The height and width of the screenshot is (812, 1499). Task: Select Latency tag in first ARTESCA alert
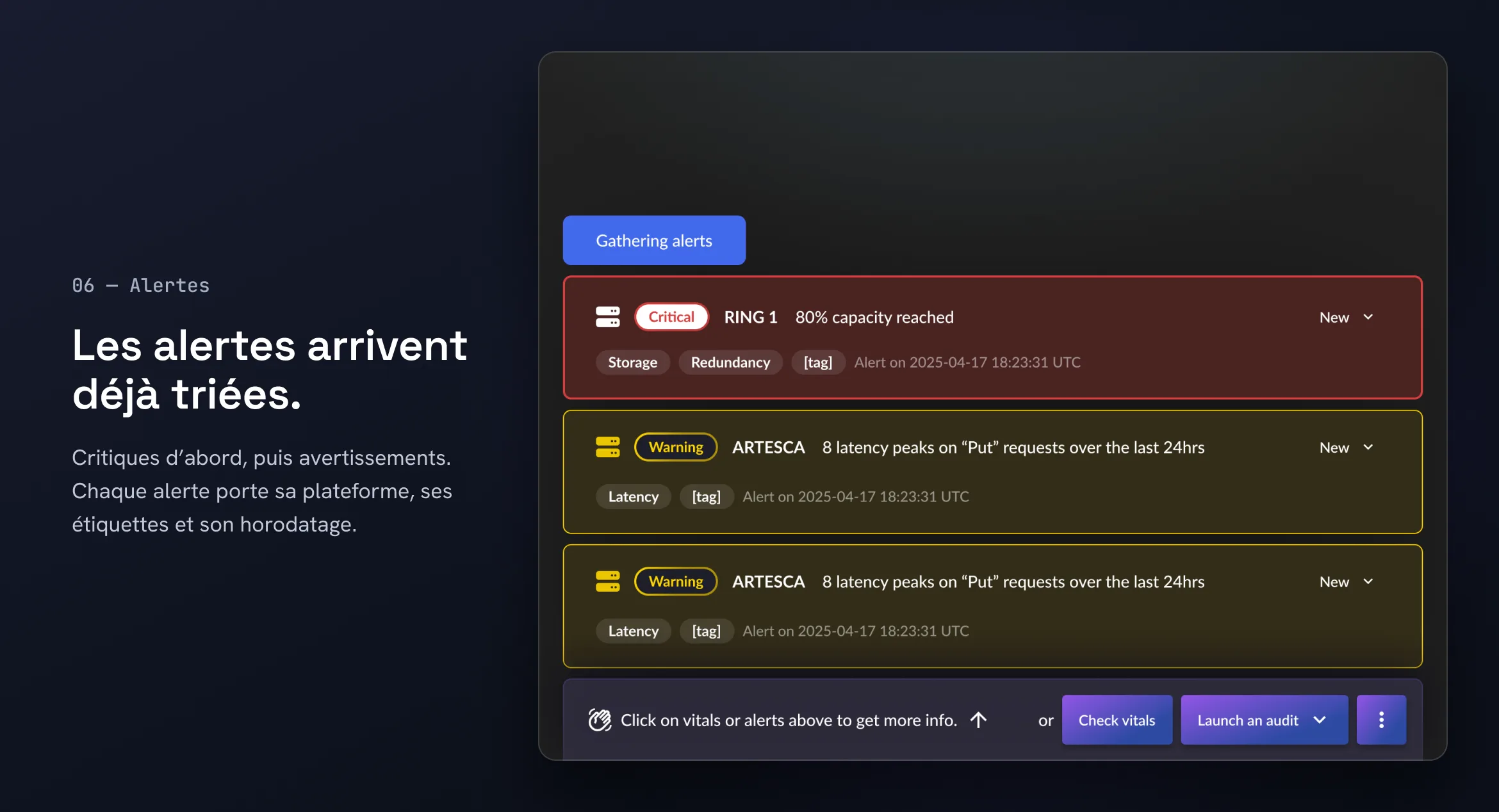(633, 497)
